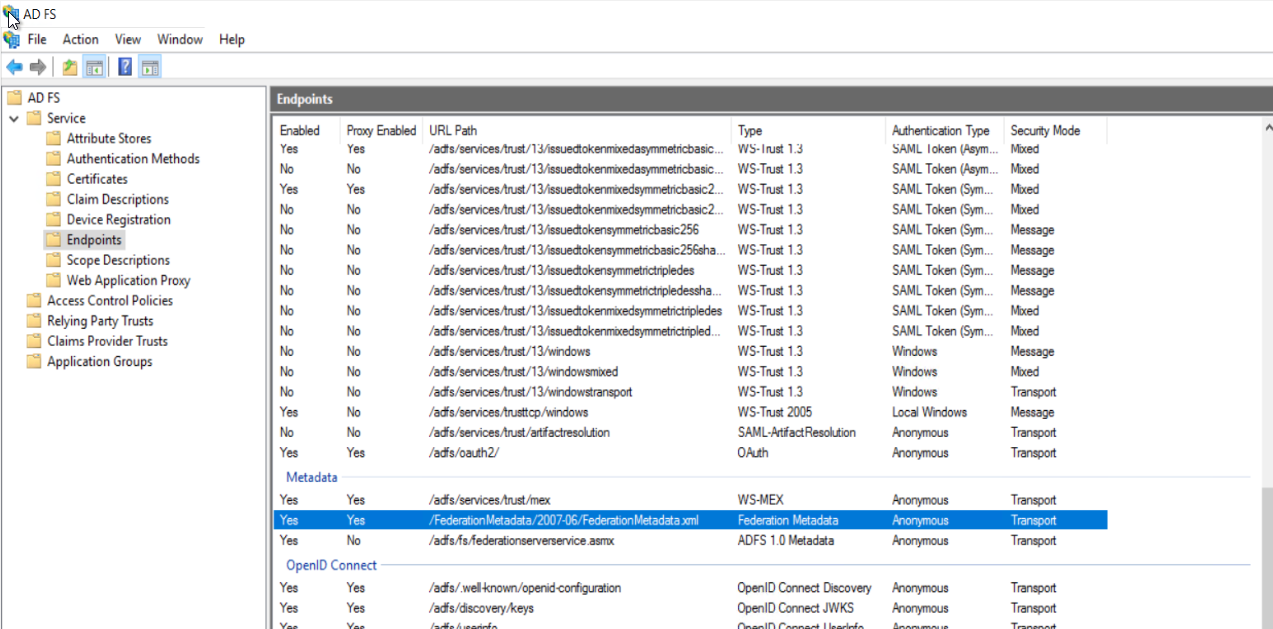
Task: Click the Web Application Proxy folder icon
Action: 53,280
